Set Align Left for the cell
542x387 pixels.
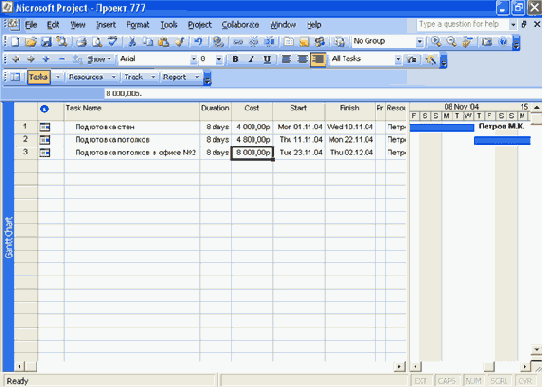286,59
